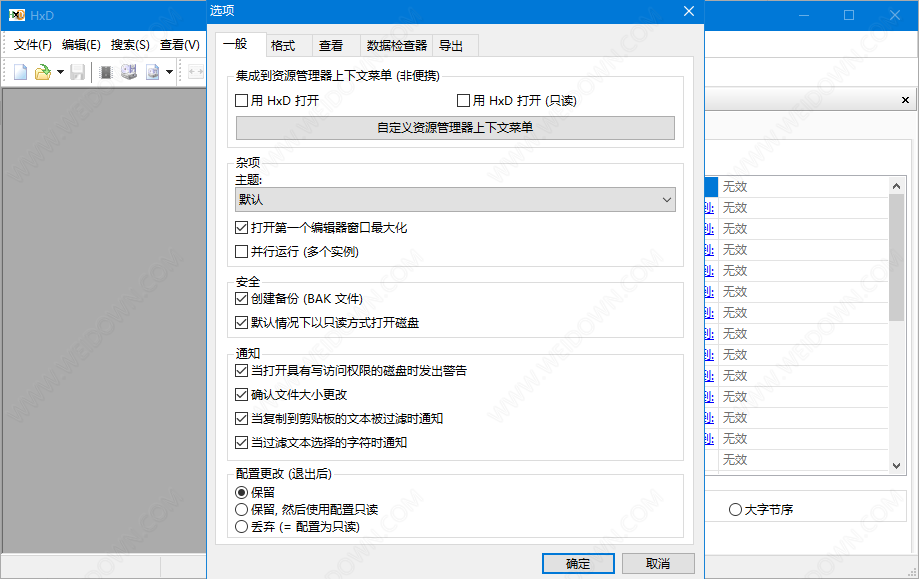Click the Open disk icon
This screenshot has height=579, width=919.
[129, 72]
